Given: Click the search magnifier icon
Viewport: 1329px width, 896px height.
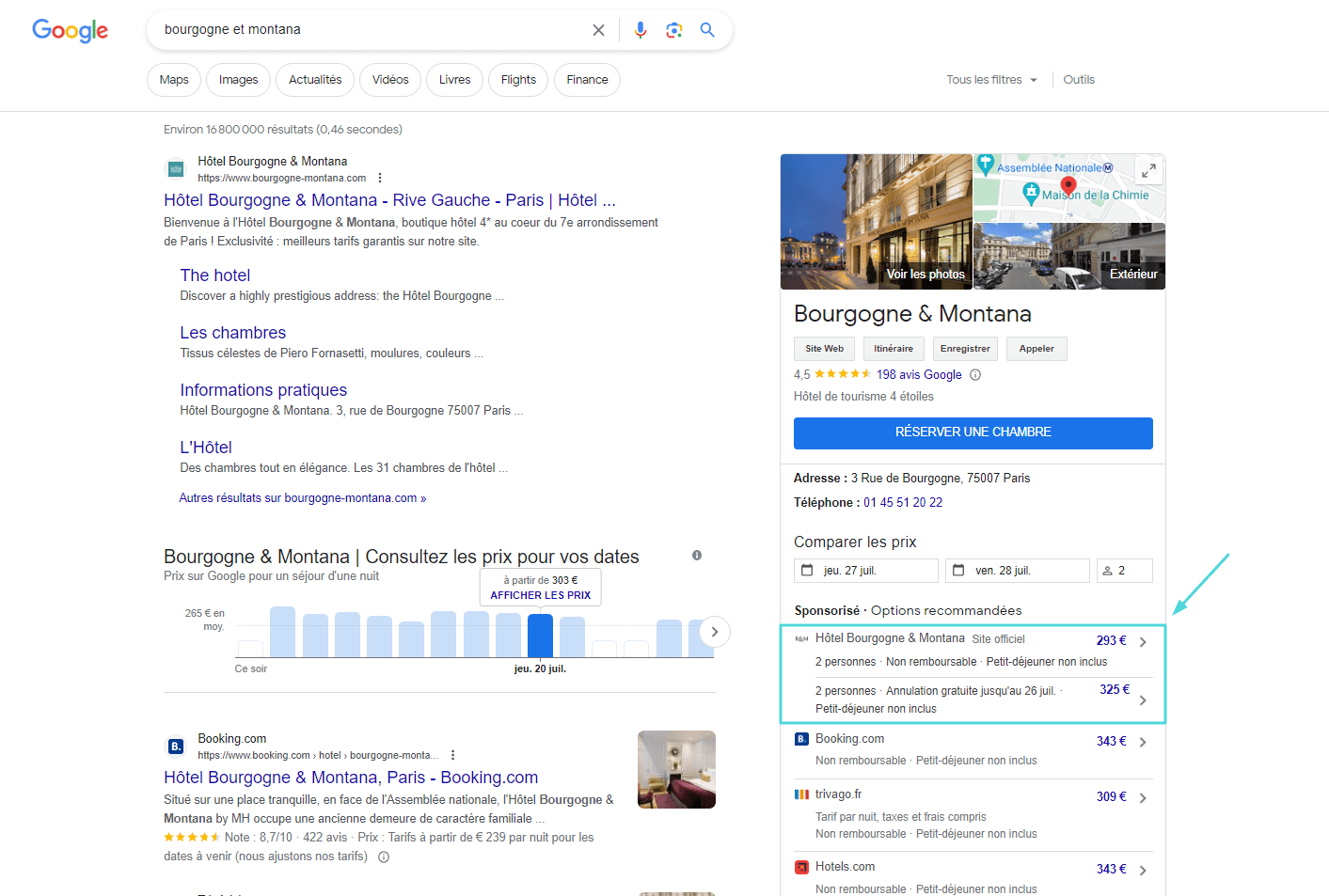Looking at the screenshot, I should tap(708, 29).
